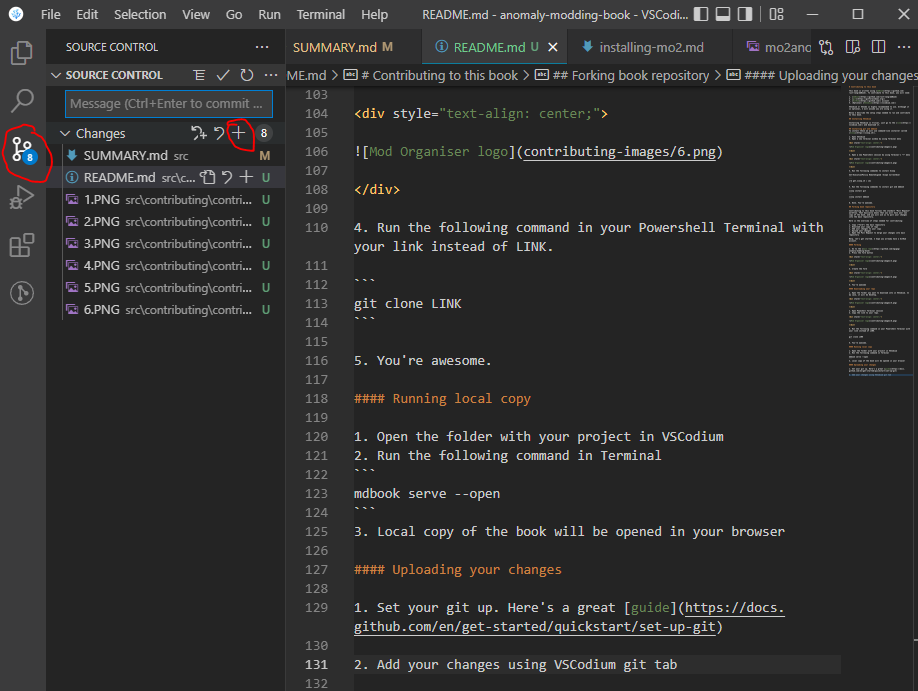Image resolution: width=918 pixels, height=691 pixels.
Task: Open Source Control view with 8 badge
Action: coord(23,150)
